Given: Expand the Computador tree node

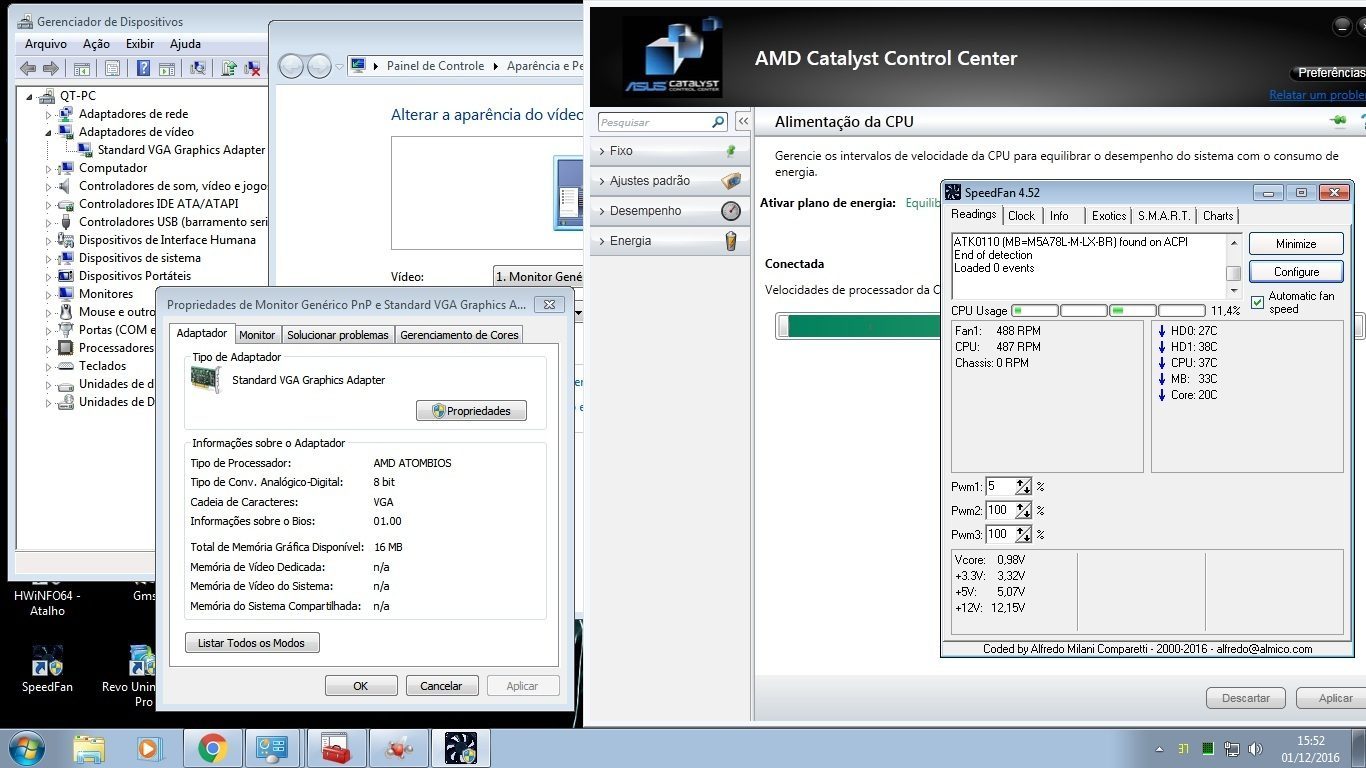Looking at the screenshot, I should [x=47, y=168].
